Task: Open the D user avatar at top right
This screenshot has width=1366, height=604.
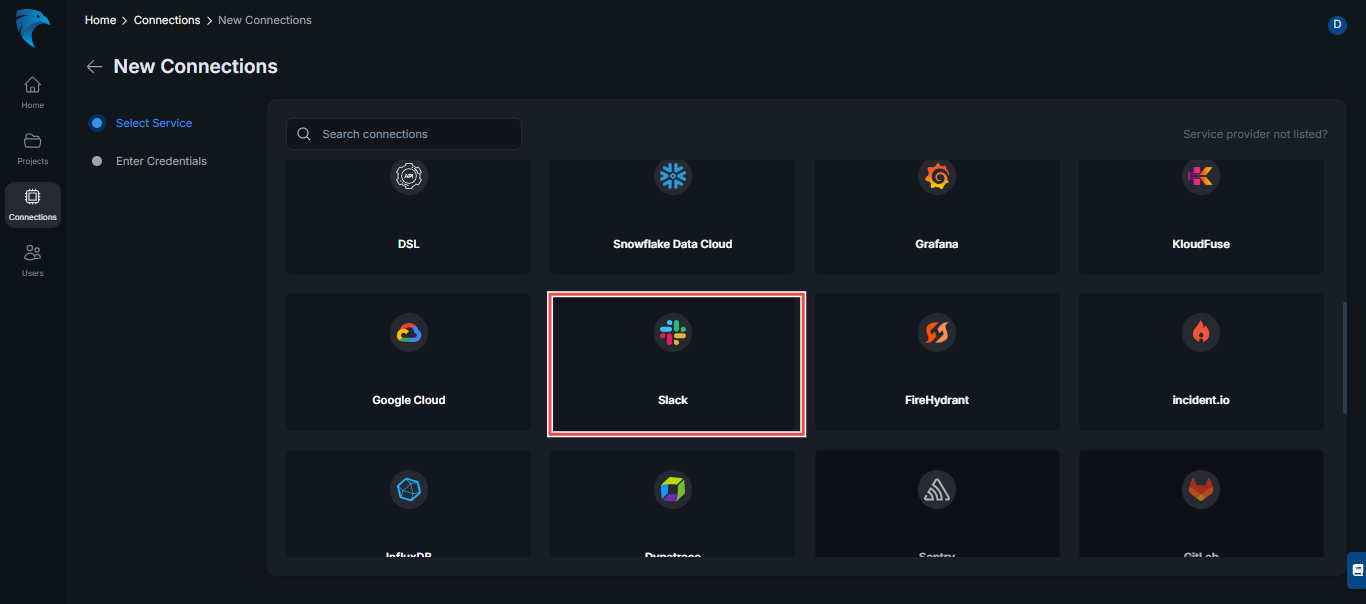Action: coord(1337,25)
